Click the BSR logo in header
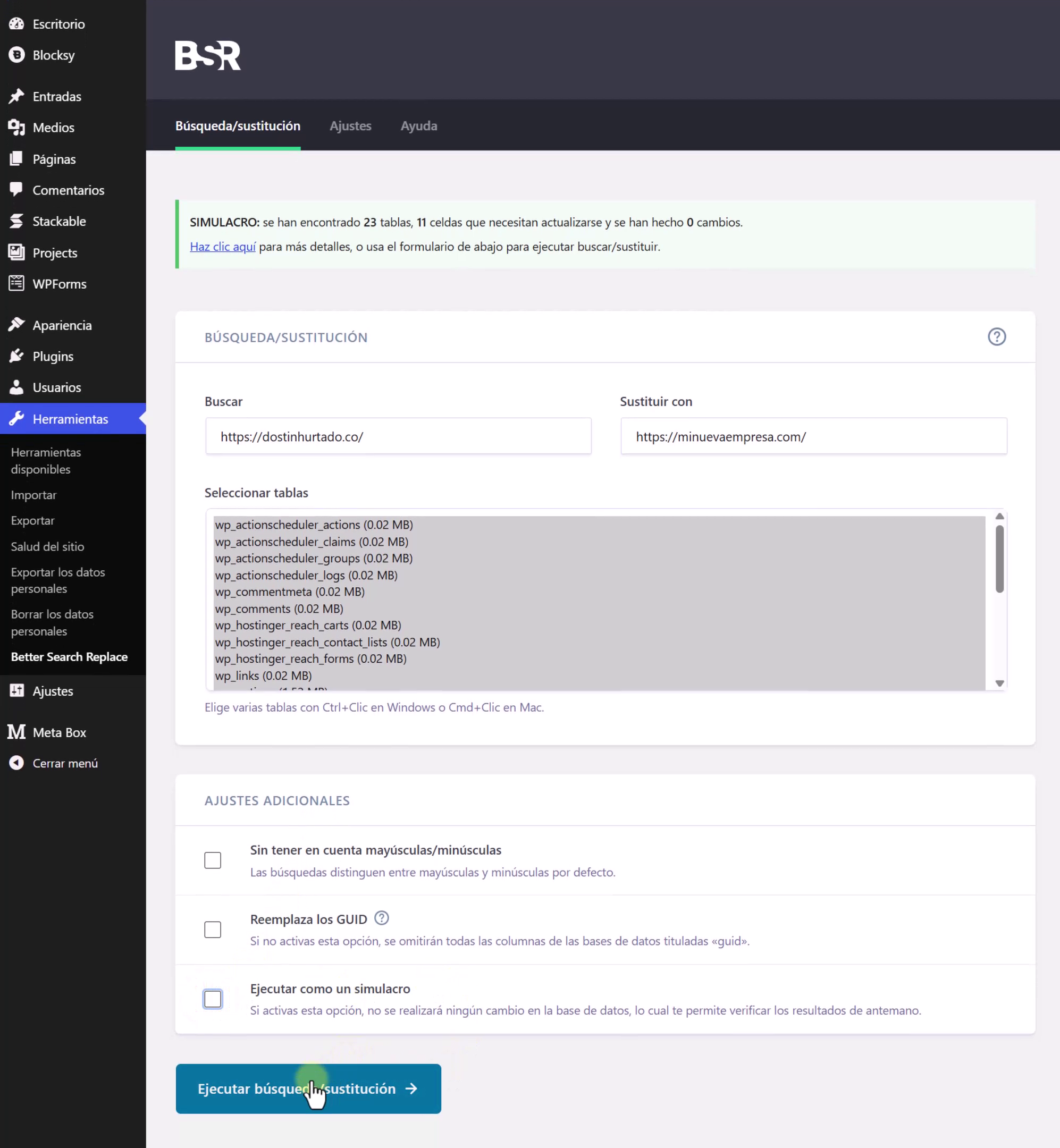The image size is (1060, 1148). pyautogui.click(x=208, y=55)
